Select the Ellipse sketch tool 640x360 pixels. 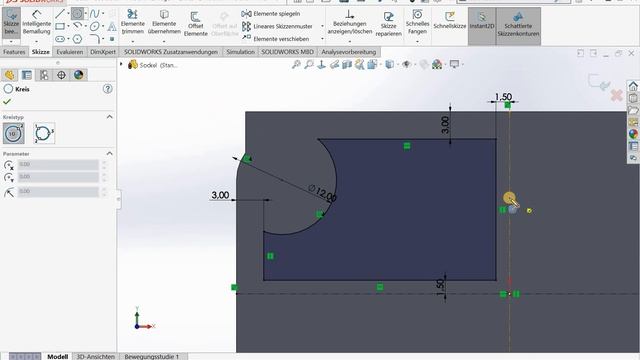(94, 27)
